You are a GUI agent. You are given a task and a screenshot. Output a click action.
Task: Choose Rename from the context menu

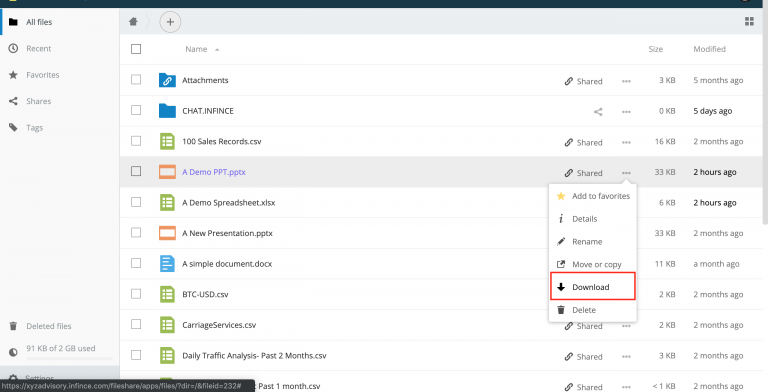[593, 242]
